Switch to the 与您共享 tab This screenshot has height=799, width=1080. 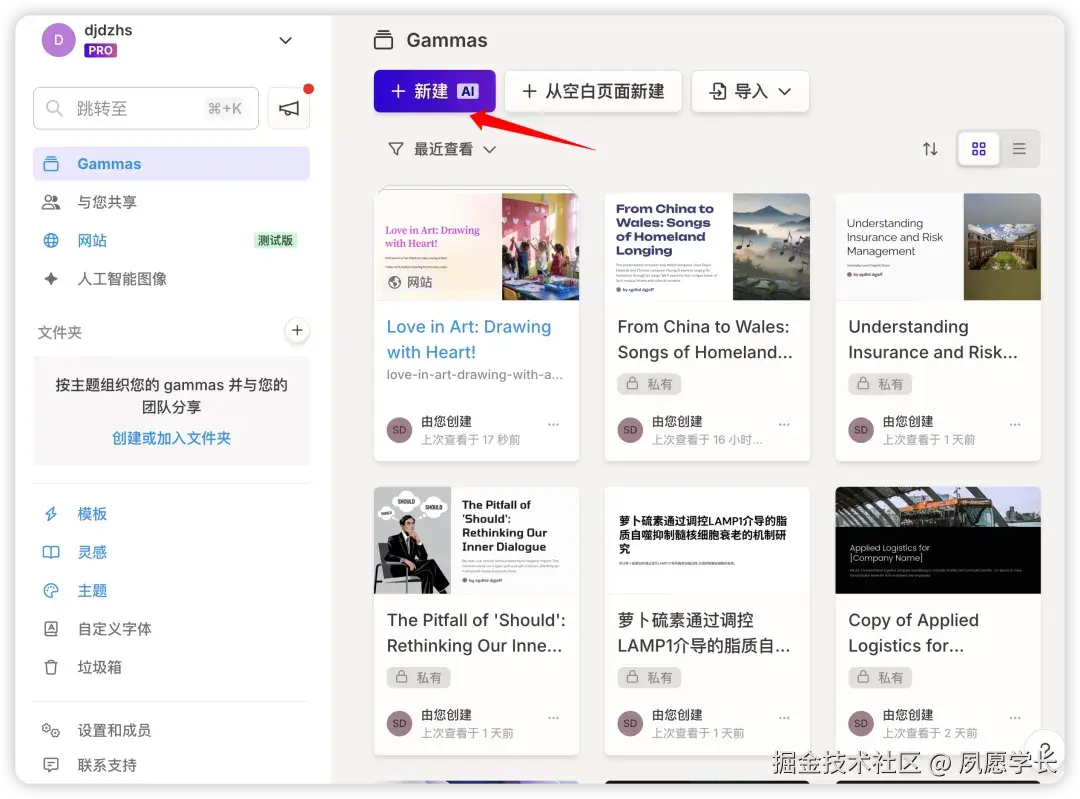(108, 201)
